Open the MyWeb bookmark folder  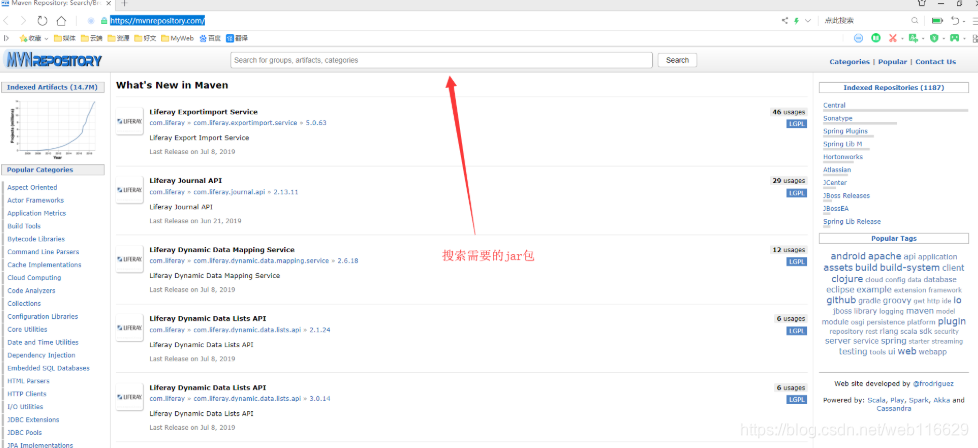177,38
